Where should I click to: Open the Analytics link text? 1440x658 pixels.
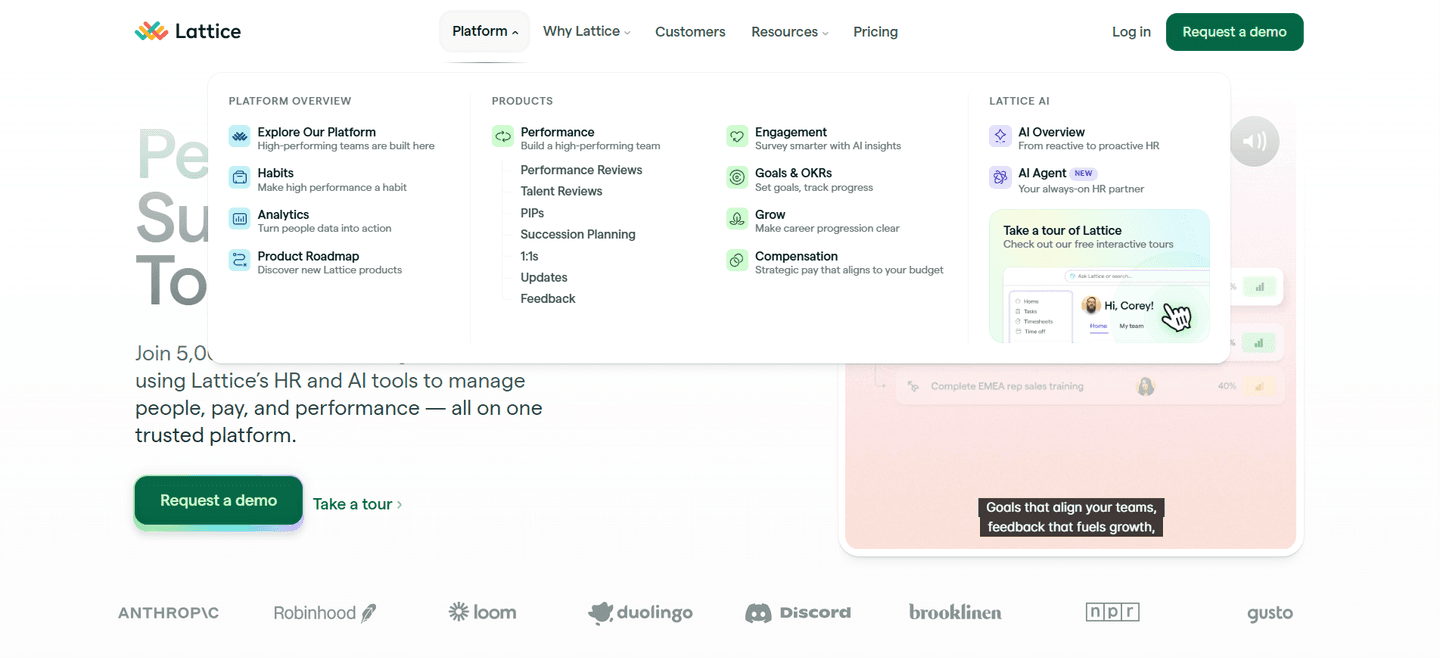tap(283, 215)
